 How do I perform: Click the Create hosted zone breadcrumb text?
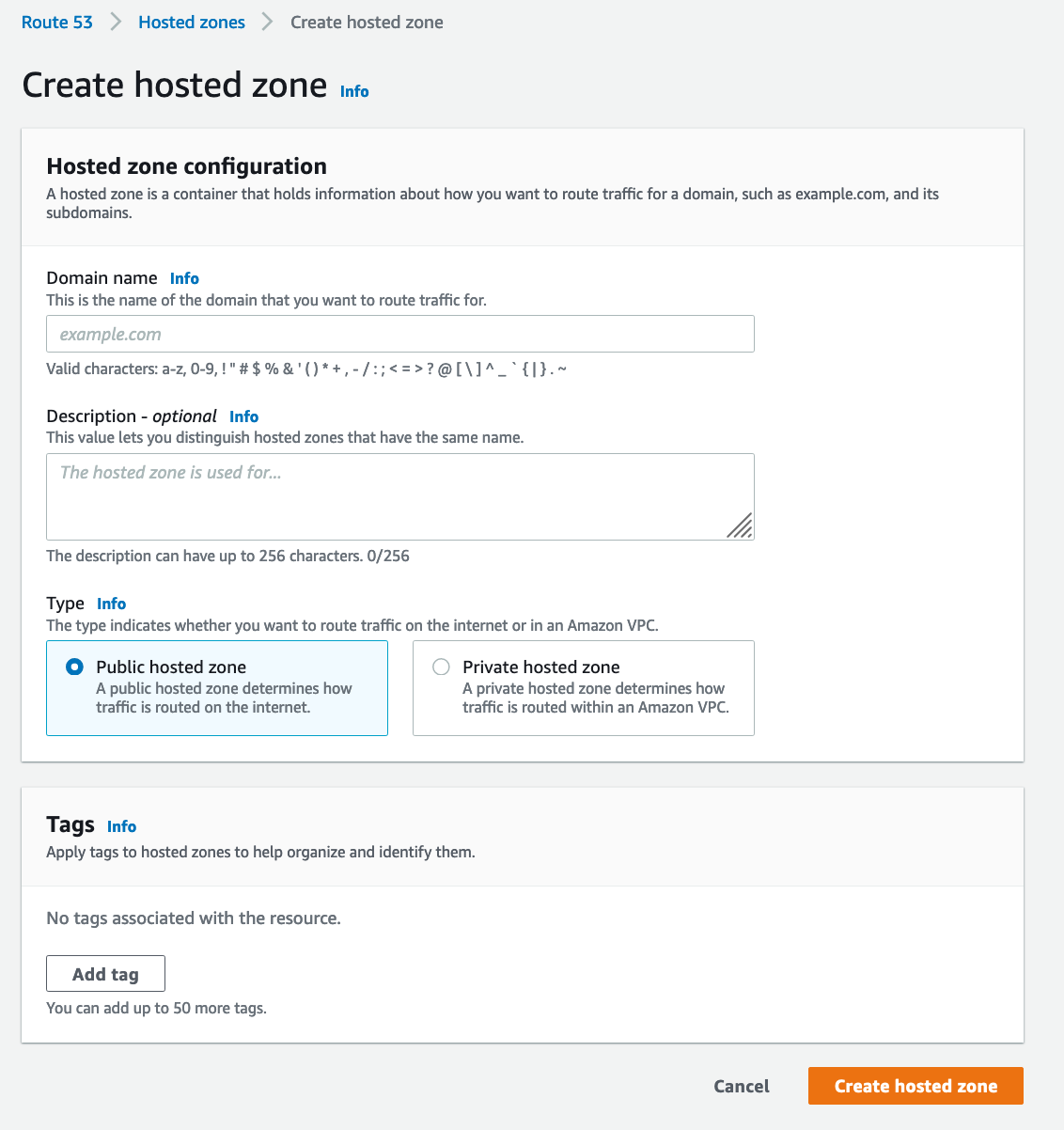click(x=367, y=22)
